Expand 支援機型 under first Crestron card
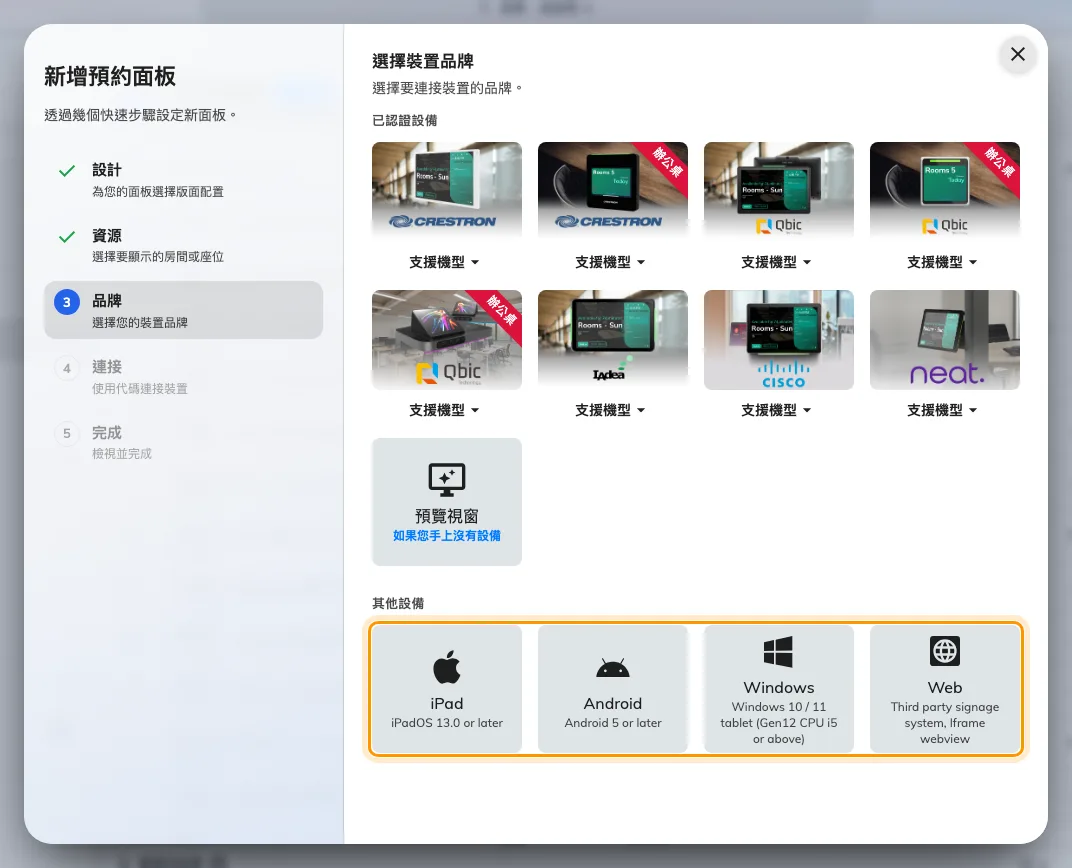This screenshot has height=868, width=1072. coord(444,262)
